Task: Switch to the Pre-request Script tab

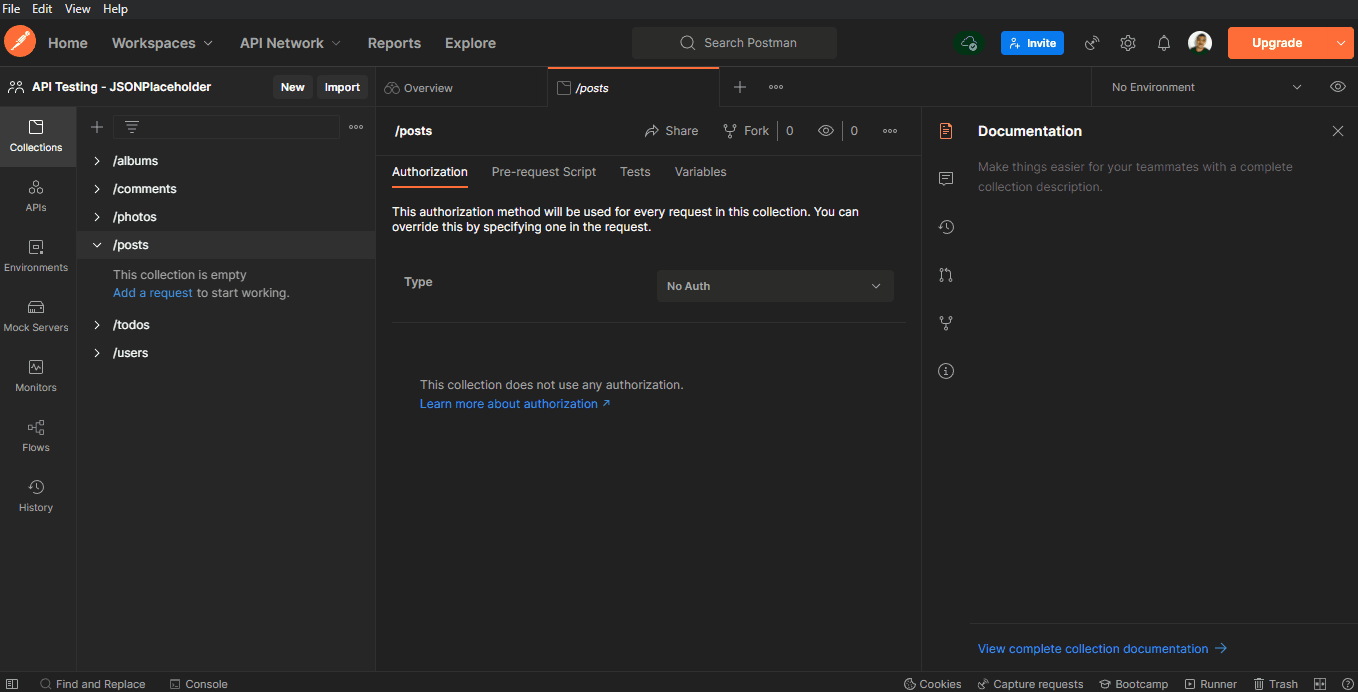Action: click(544, 172)
